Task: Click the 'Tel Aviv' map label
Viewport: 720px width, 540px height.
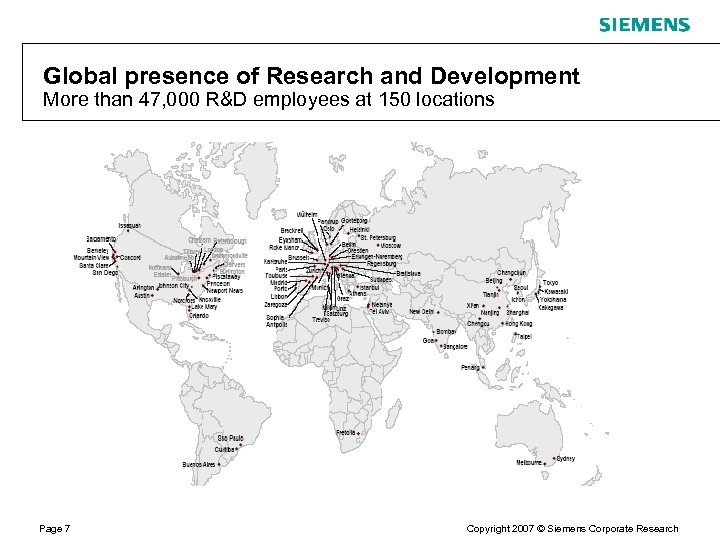Action: [x=379, y=311]
